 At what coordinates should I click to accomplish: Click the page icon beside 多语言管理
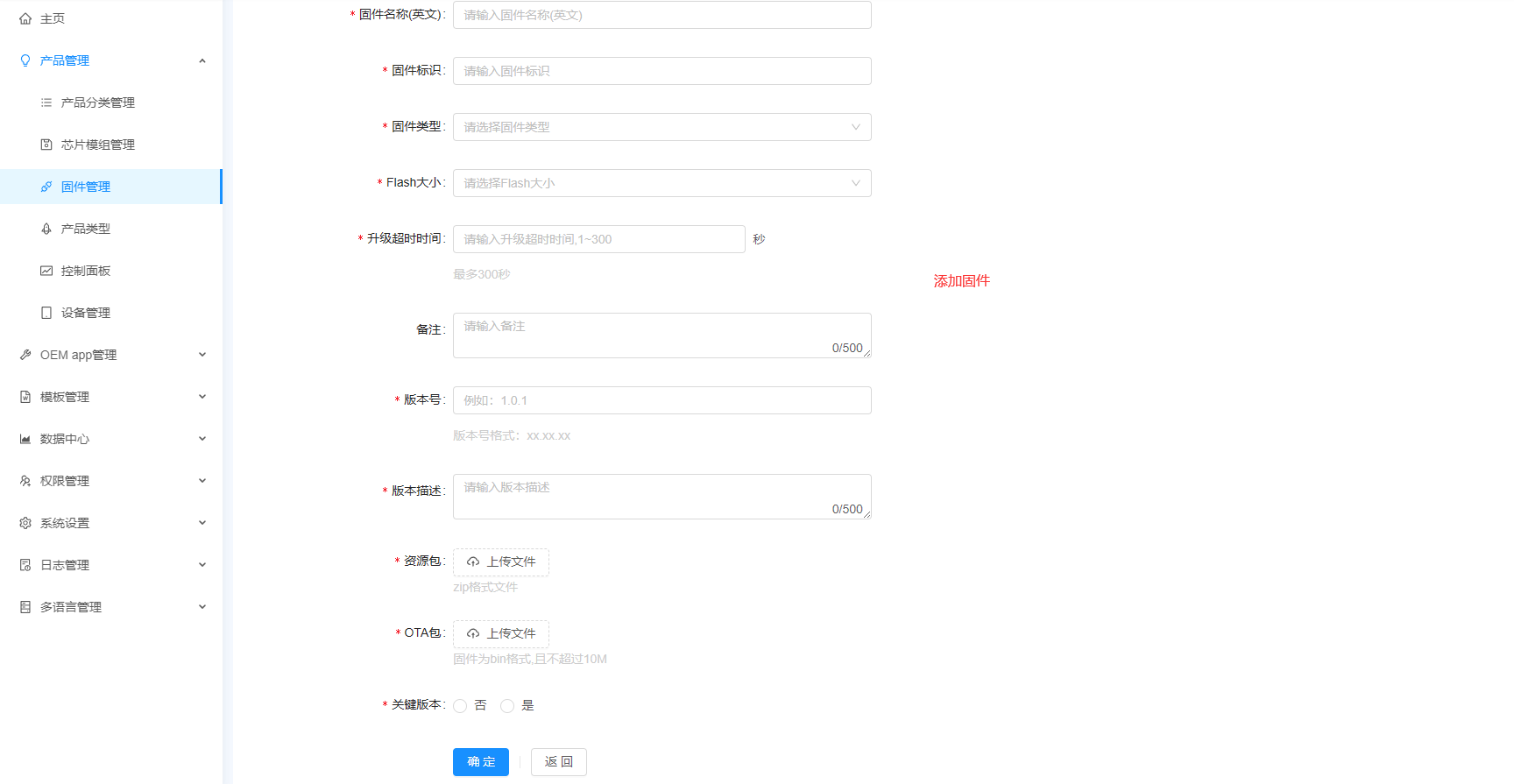[x=25, y=607]
